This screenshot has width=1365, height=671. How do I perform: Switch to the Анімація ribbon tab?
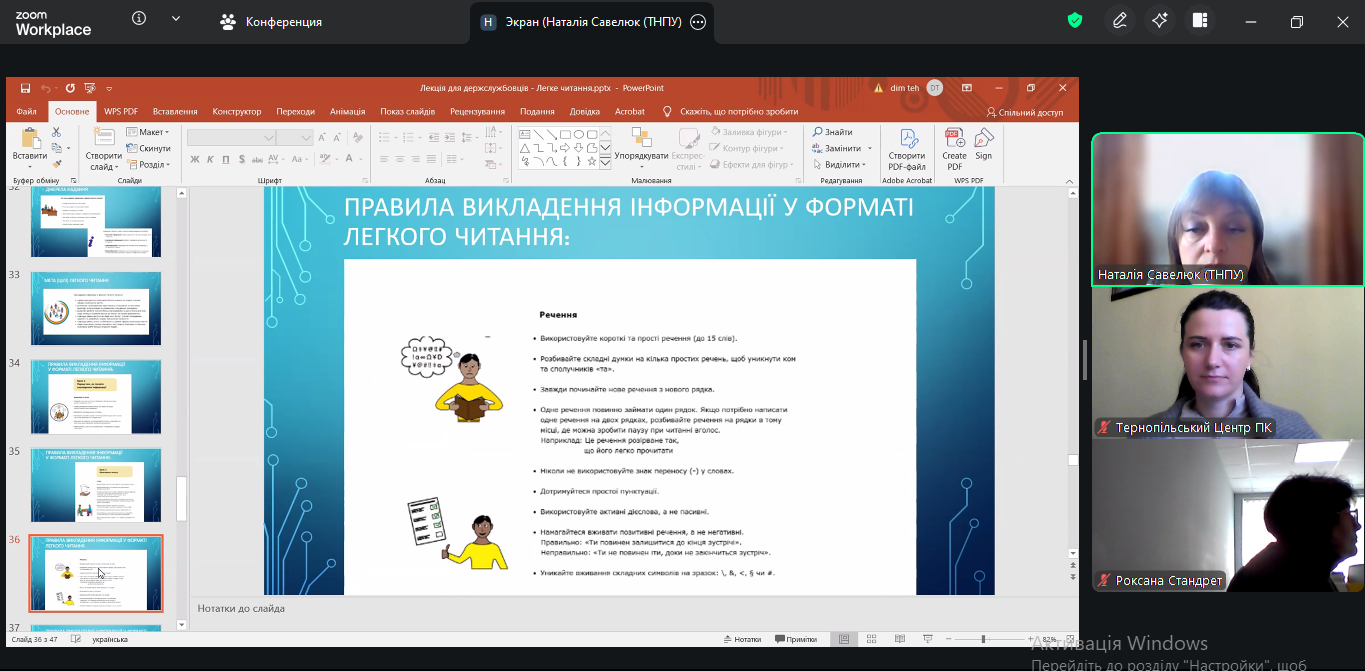coord(347,112)
